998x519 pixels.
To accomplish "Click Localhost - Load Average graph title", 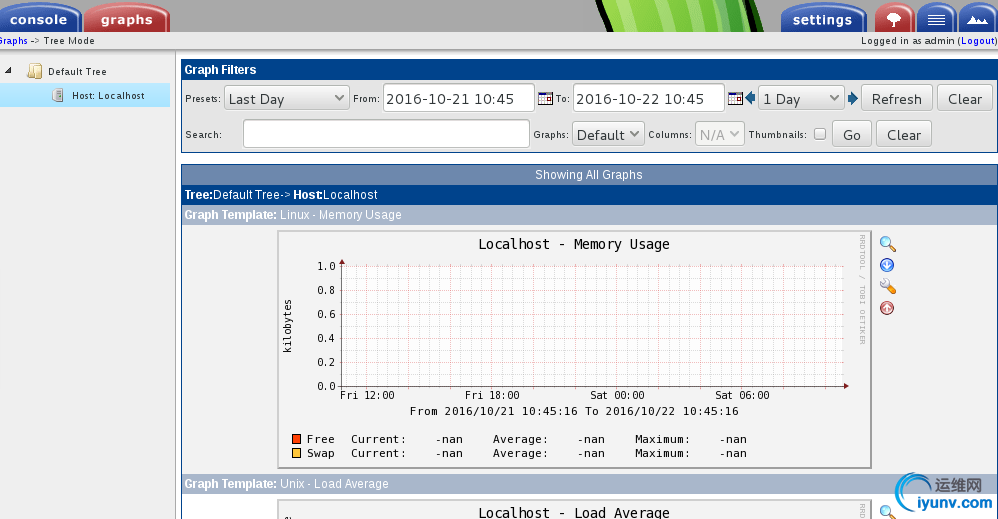I will [573, 513].
